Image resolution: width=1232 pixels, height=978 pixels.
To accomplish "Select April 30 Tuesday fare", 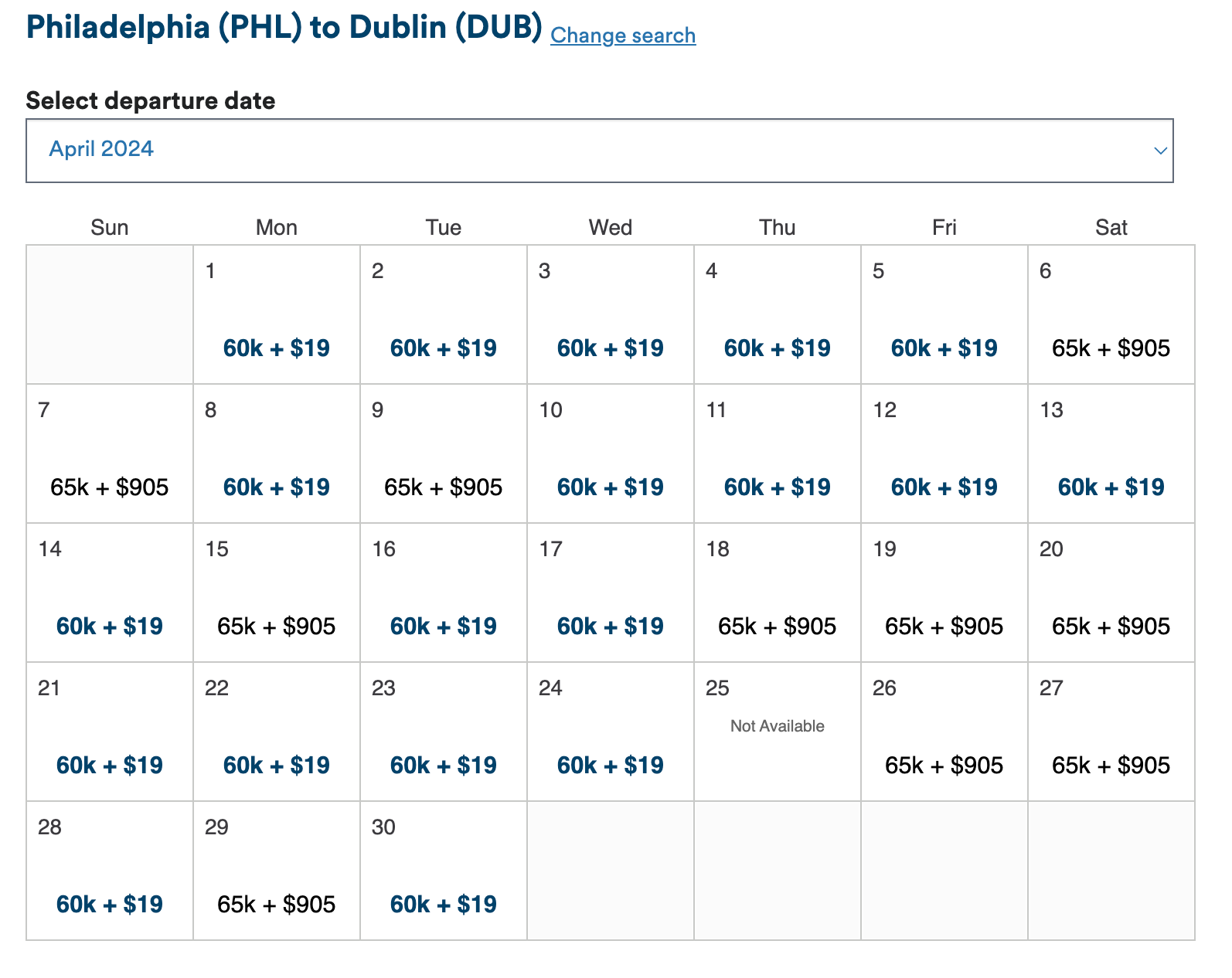I will [443, 905].
